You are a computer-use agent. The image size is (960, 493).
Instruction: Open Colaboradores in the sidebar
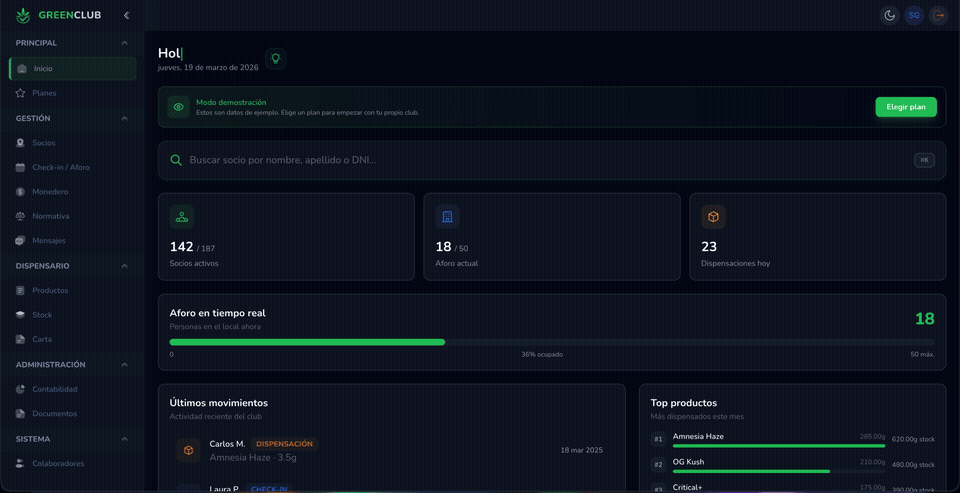pos(73,464)
